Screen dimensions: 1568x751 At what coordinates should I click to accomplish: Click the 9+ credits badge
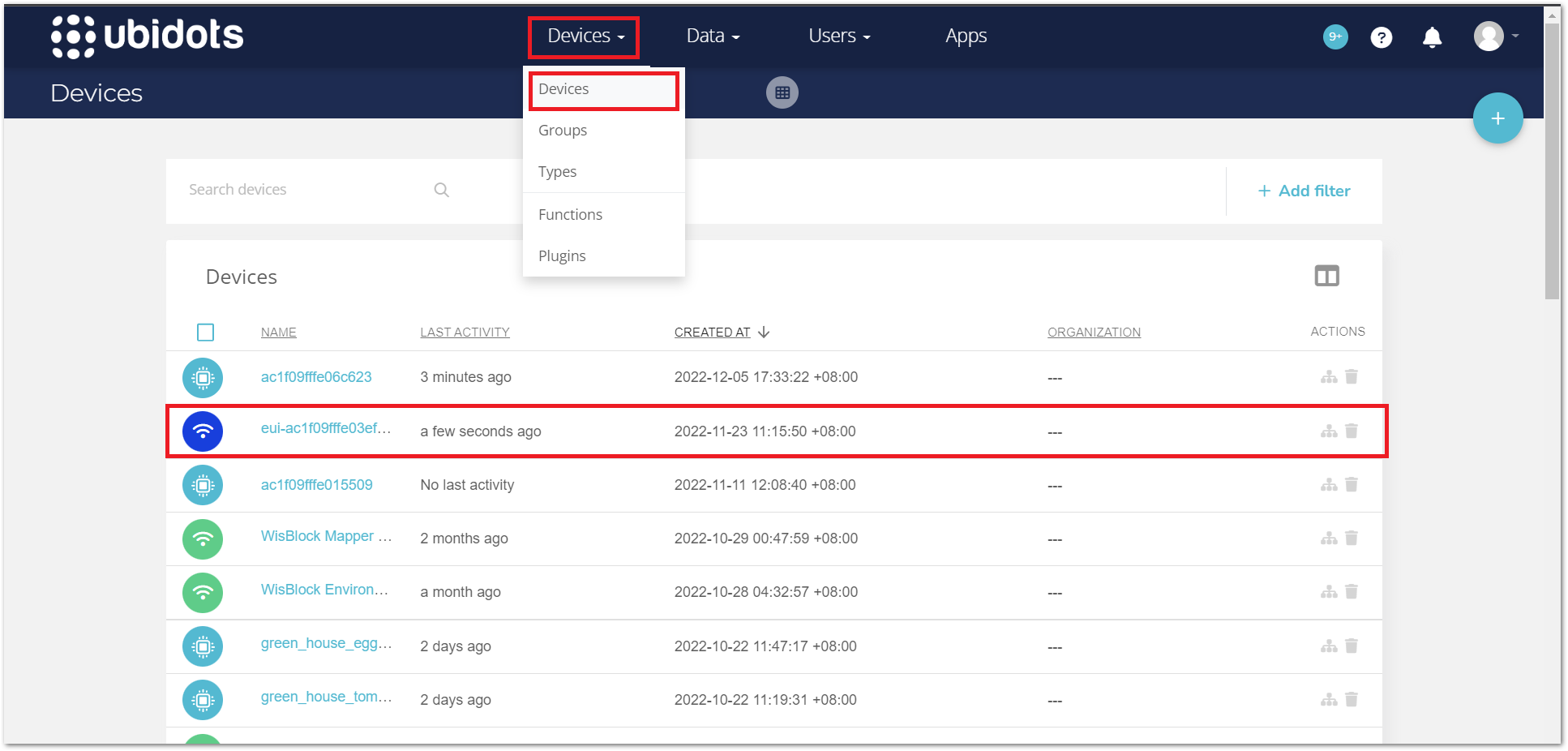click(x=1335, y=36)
